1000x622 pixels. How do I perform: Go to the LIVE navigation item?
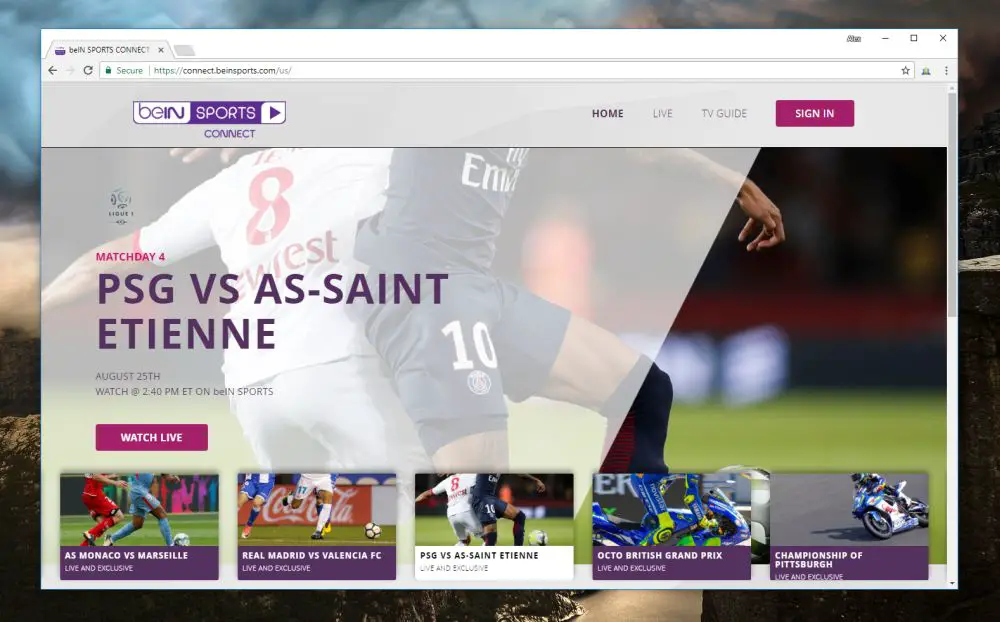pos(663,114)
